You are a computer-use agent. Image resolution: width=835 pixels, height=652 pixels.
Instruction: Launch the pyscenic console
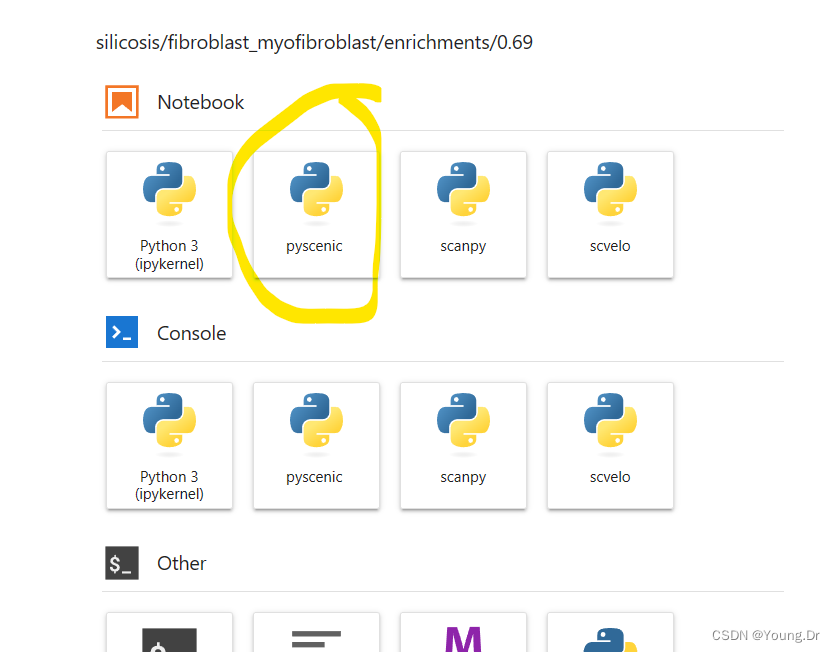coord(316,446)
